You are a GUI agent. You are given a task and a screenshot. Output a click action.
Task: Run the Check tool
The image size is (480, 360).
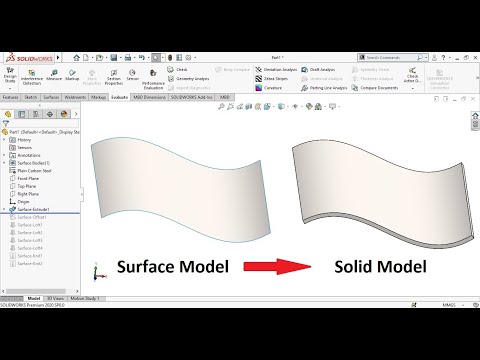pyautogui.click(x=177, y=69)
